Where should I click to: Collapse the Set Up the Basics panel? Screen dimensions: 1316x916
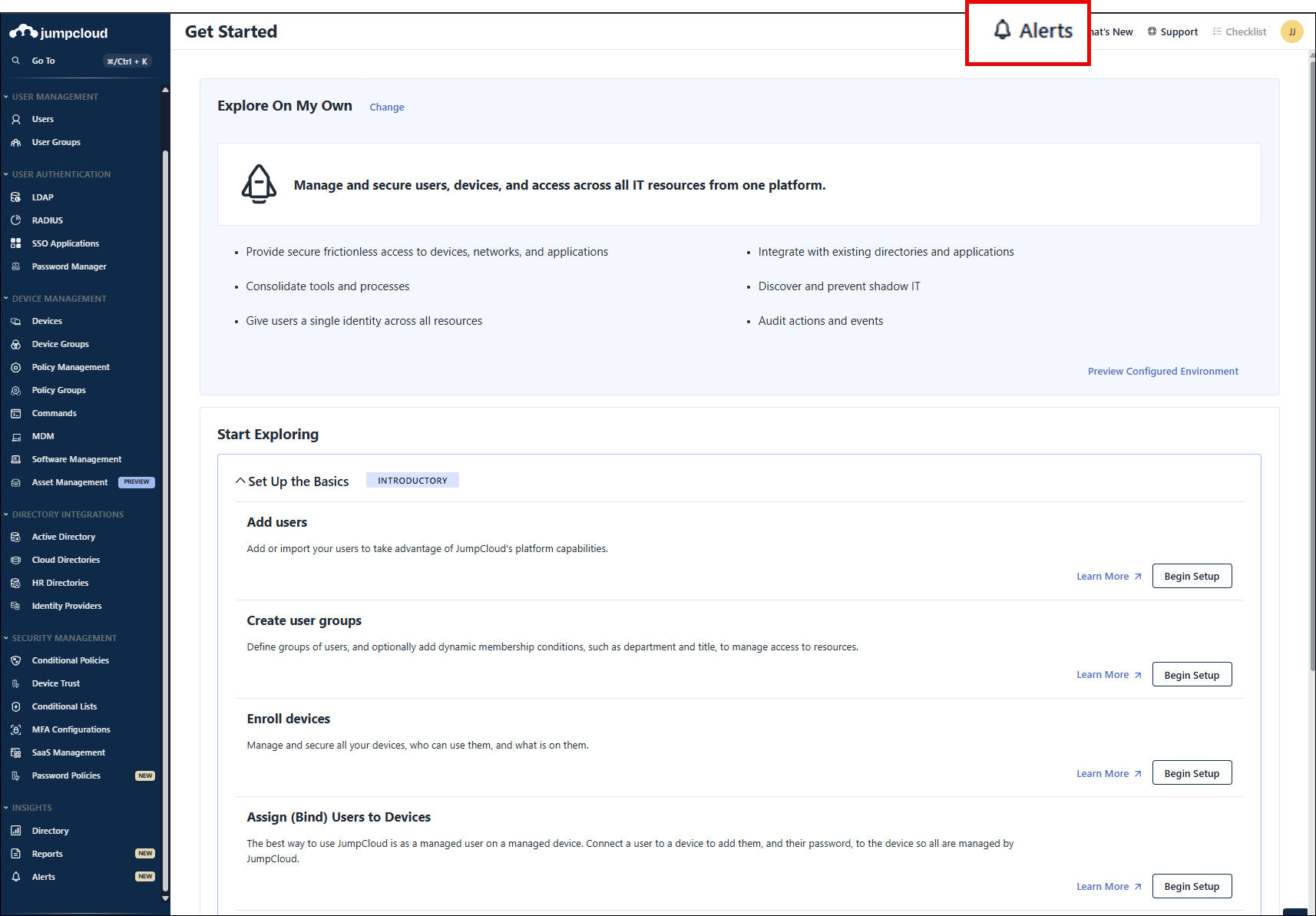(240, 481)
